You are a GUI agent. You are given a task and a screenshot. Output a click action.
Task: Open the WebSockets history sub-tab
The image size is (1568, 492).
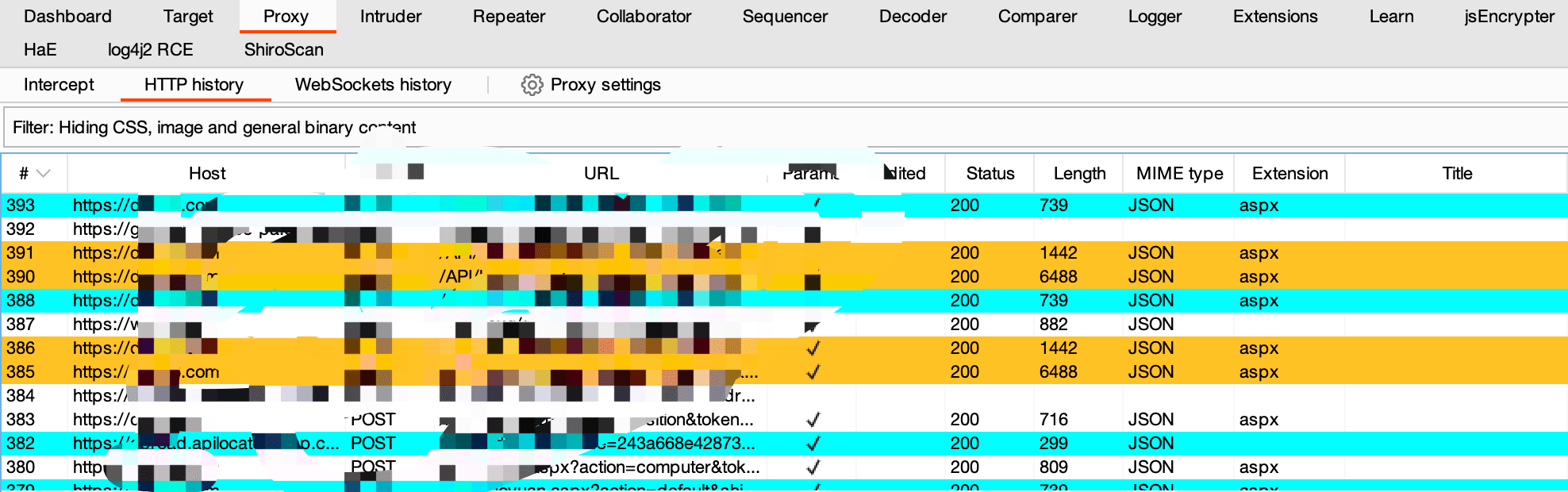tap(373, 84)
